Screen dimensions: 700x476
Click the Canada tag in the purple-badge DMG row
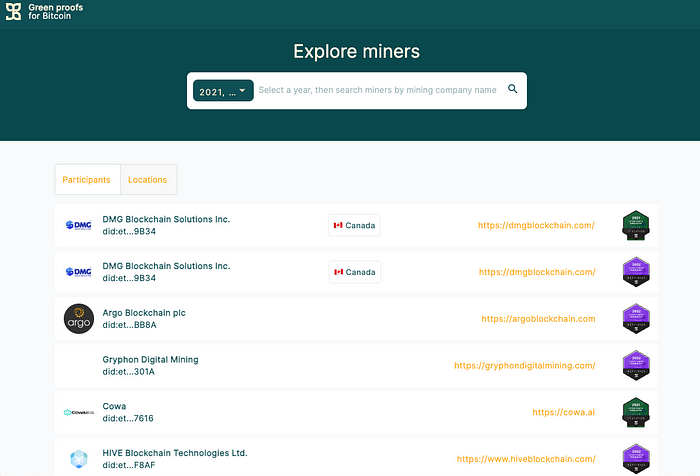click(x=354, y=272)
